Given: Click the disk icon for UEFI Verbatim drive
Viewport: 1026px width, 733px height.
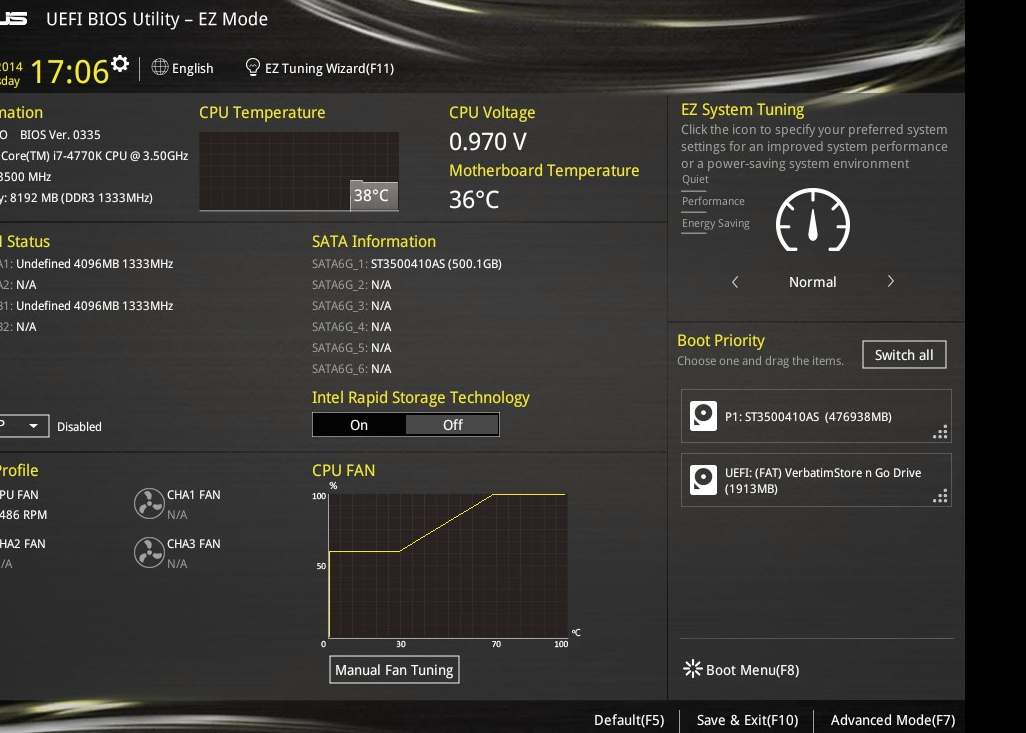Looking at the screenshot, I should (x=703, y=480).
